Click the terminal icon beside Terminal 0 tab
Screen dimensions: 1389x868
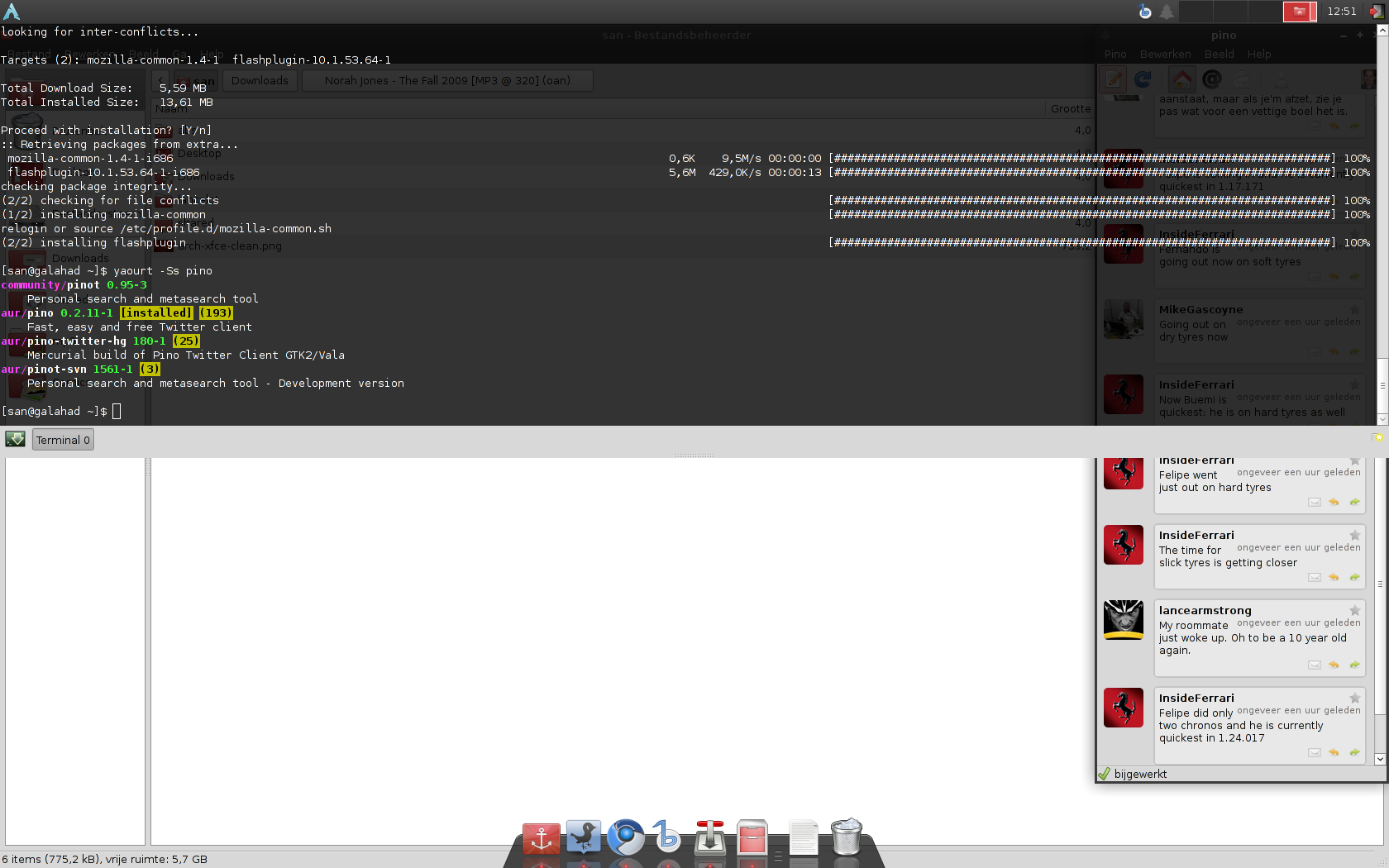click(15, 439)
